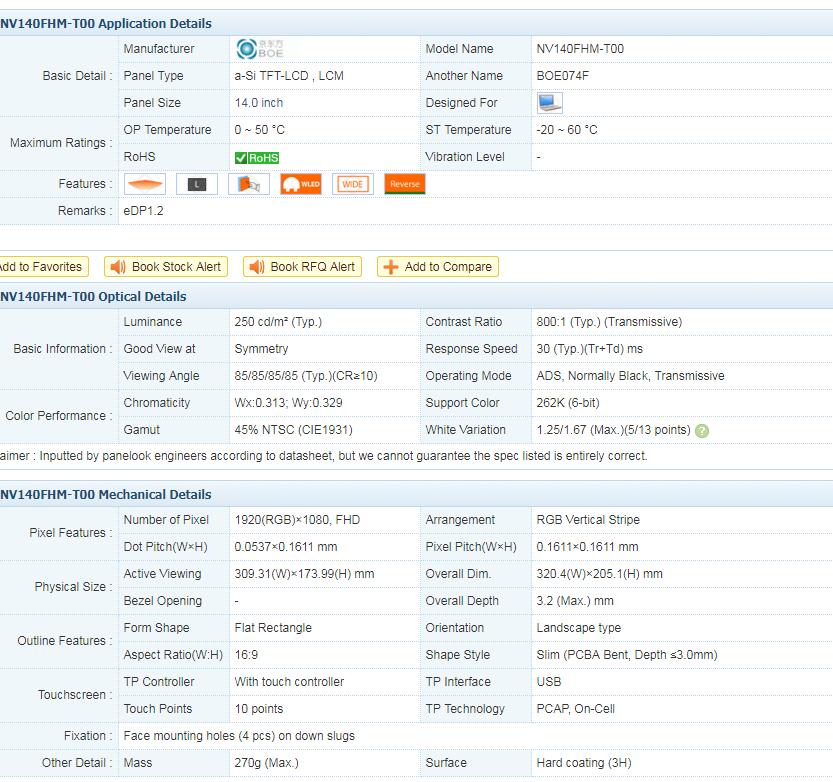This screenshot has height=782, width=833.
Task: Click the 10 points touch points value
Action: 259,709
